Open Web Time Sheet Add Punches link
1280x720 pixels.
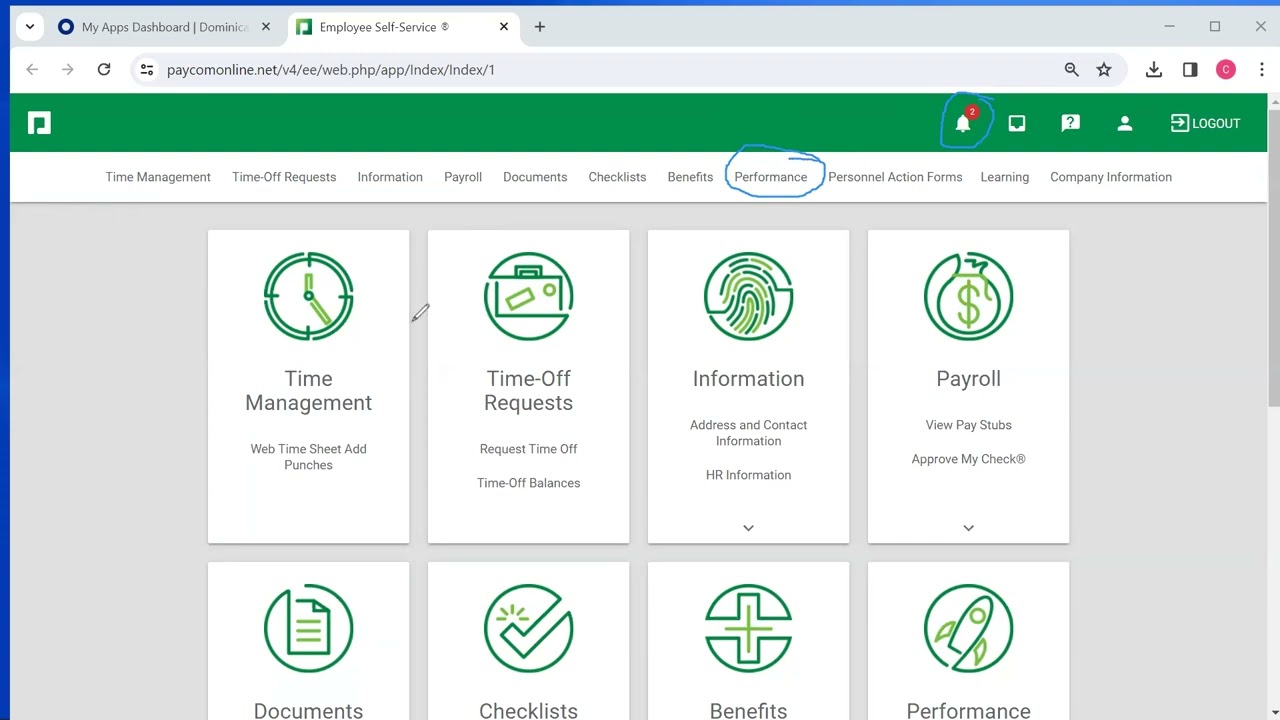click(x=308, y=457)
